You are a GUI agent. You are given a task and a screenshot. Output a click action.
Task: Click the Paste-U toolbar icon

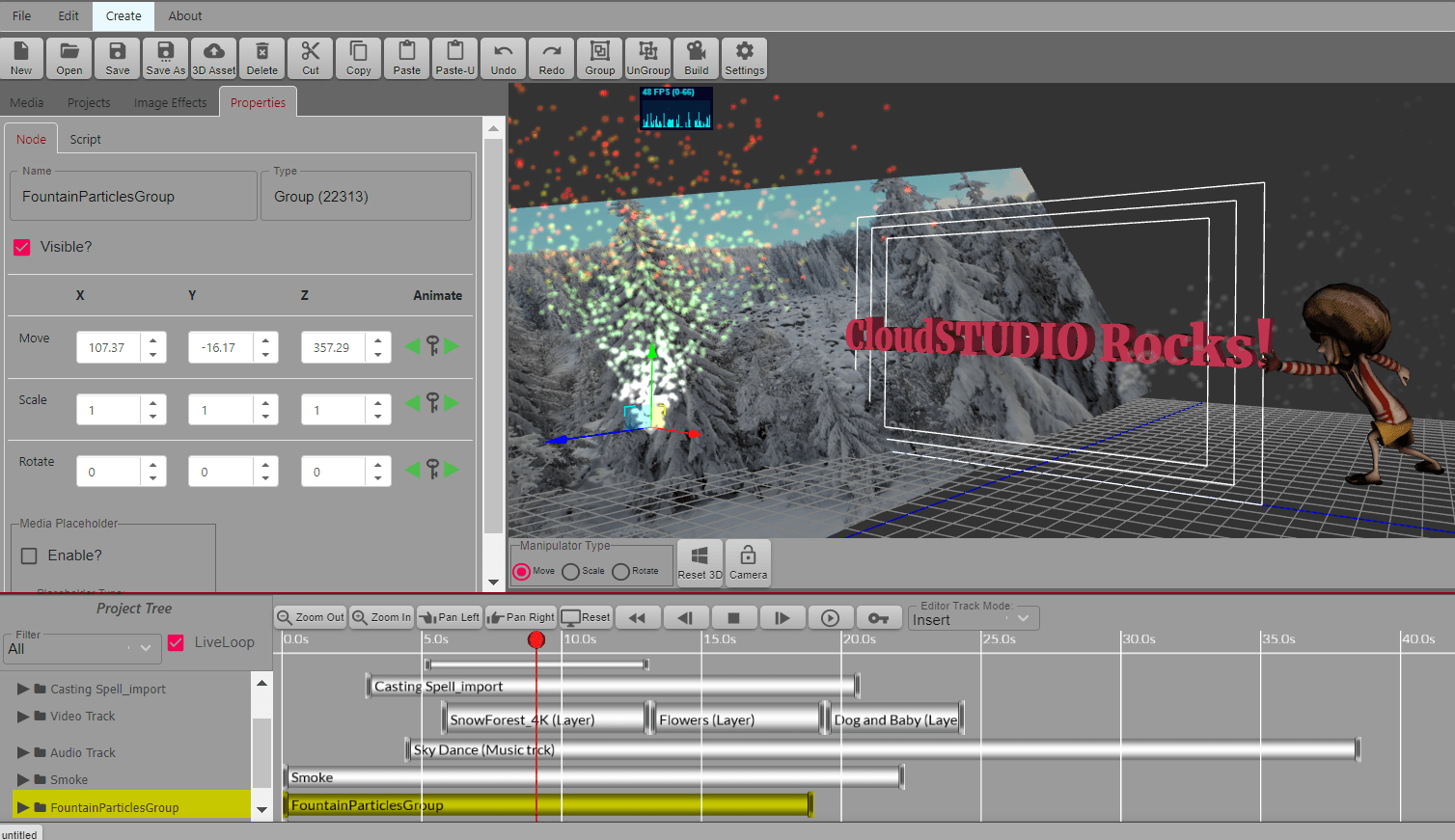pyautogui.click(x=455, y=58)
